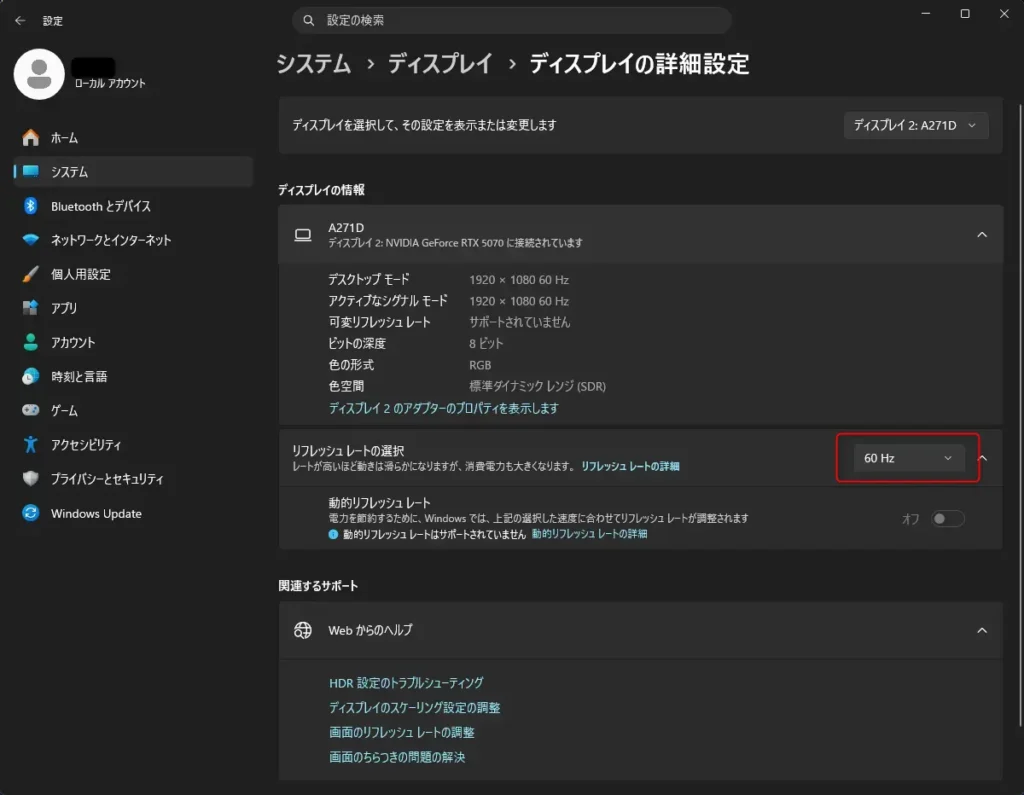
Task: Go to アクセシビリティ settings
Action: (x=133, y=444)
